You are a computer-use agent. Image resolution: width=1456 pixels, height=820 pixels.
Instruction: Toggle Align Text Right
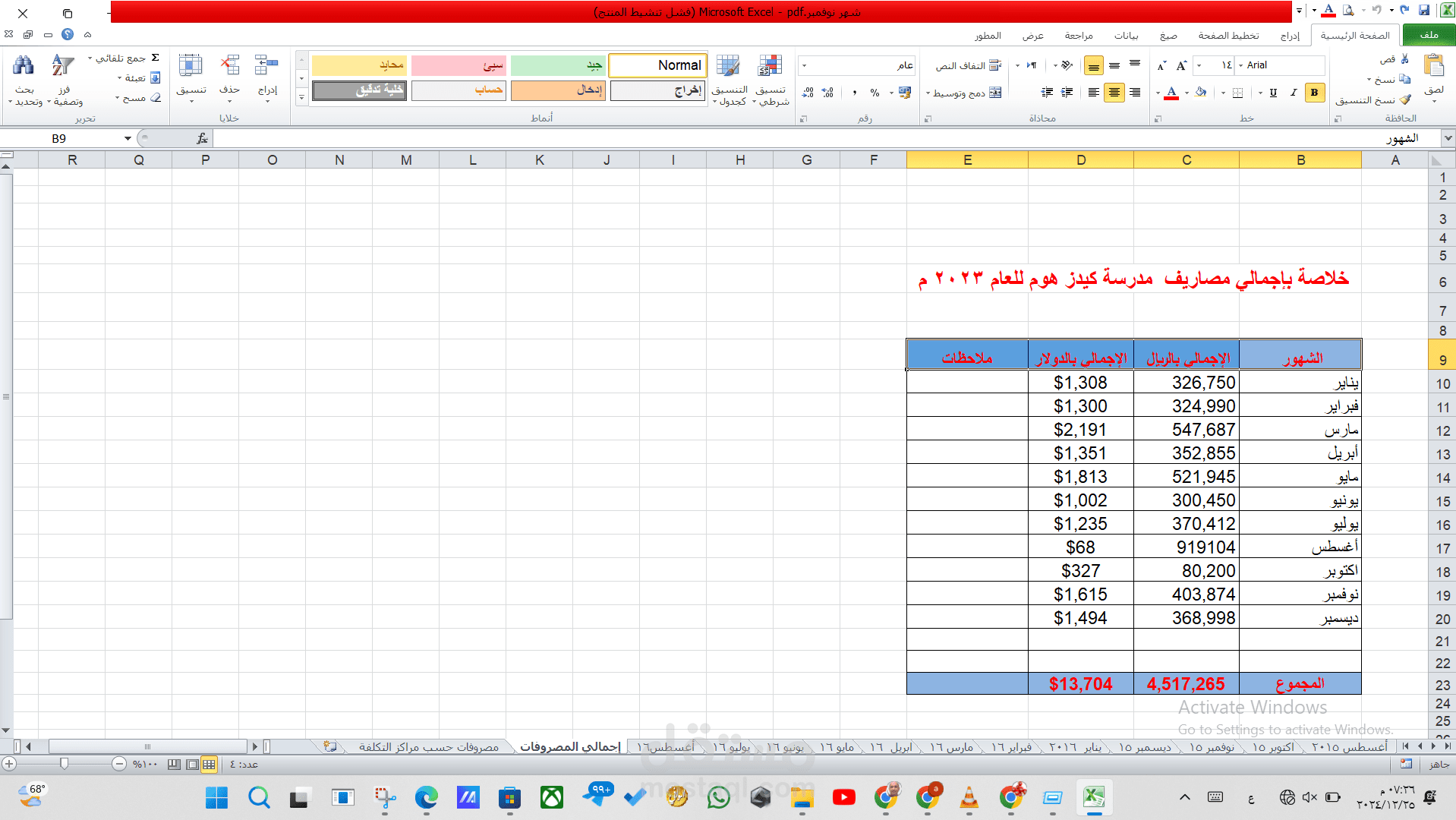(1134, 93)
